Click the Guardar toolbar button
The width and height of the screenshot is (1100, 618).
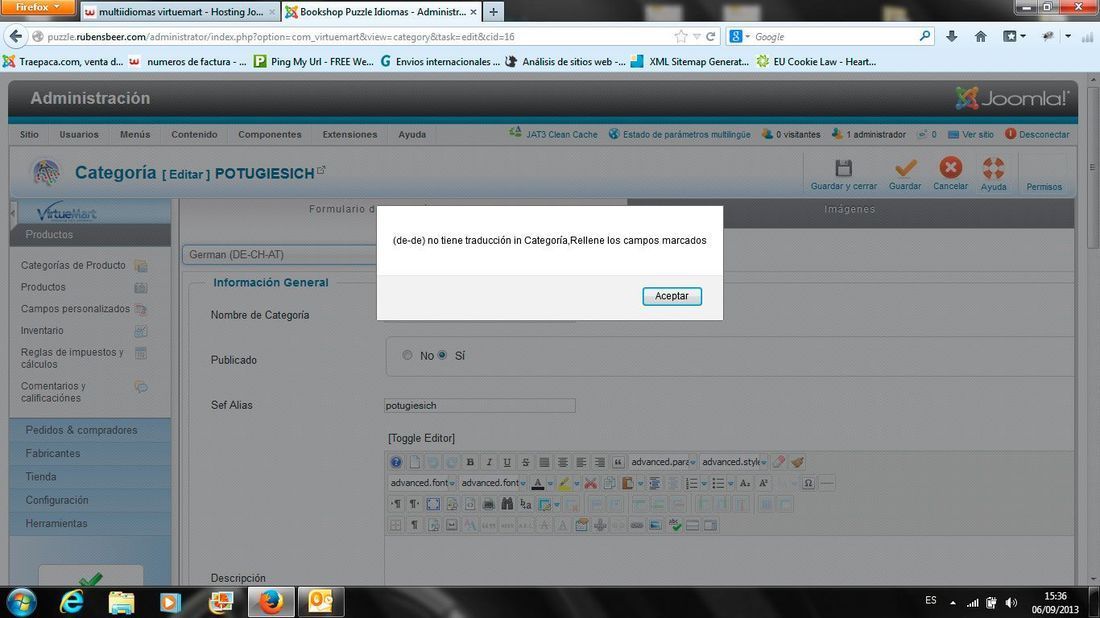click(905, 175)
